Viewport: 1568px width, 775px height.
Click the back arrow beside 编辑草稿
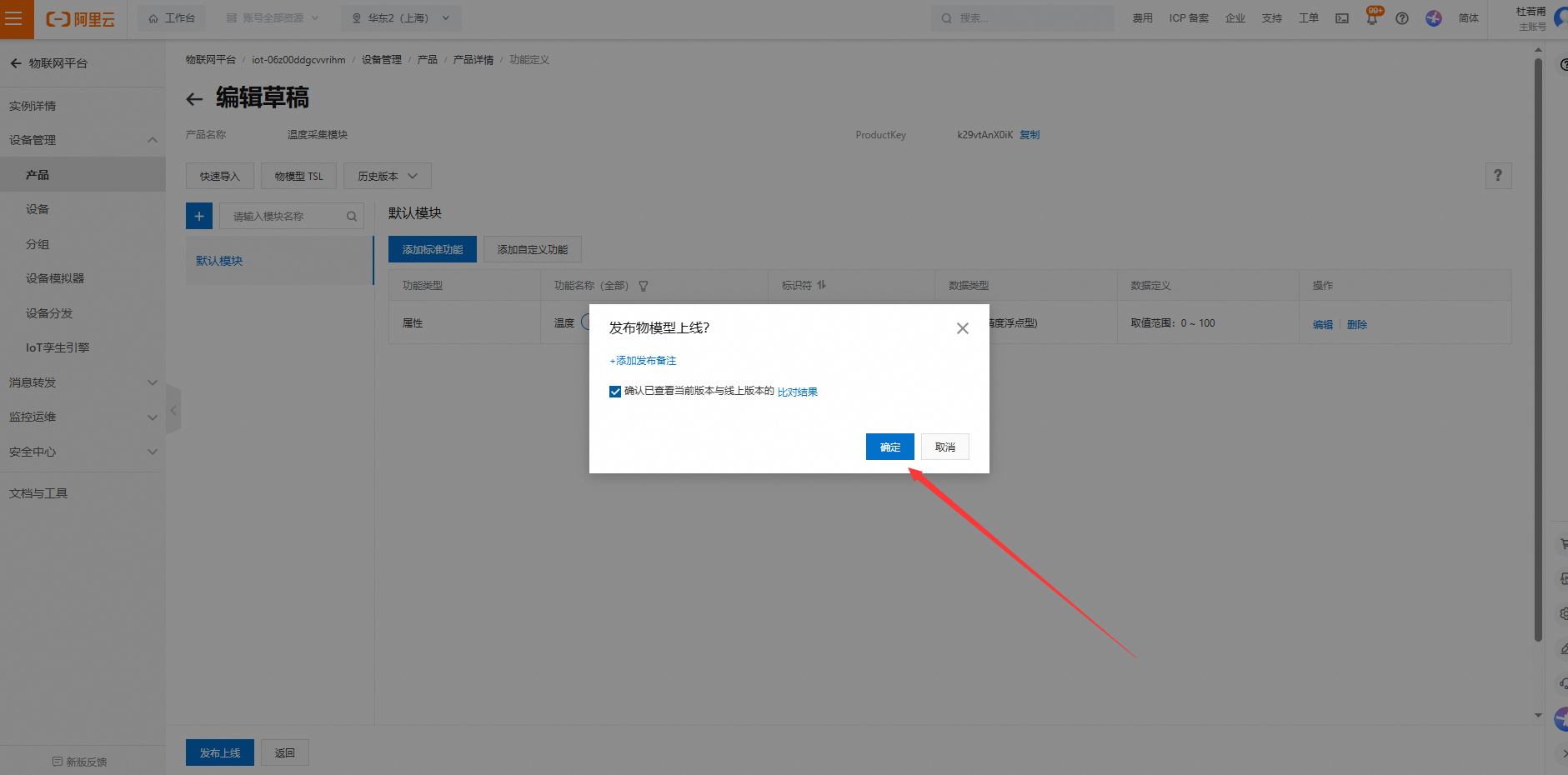tap(194, 99)
